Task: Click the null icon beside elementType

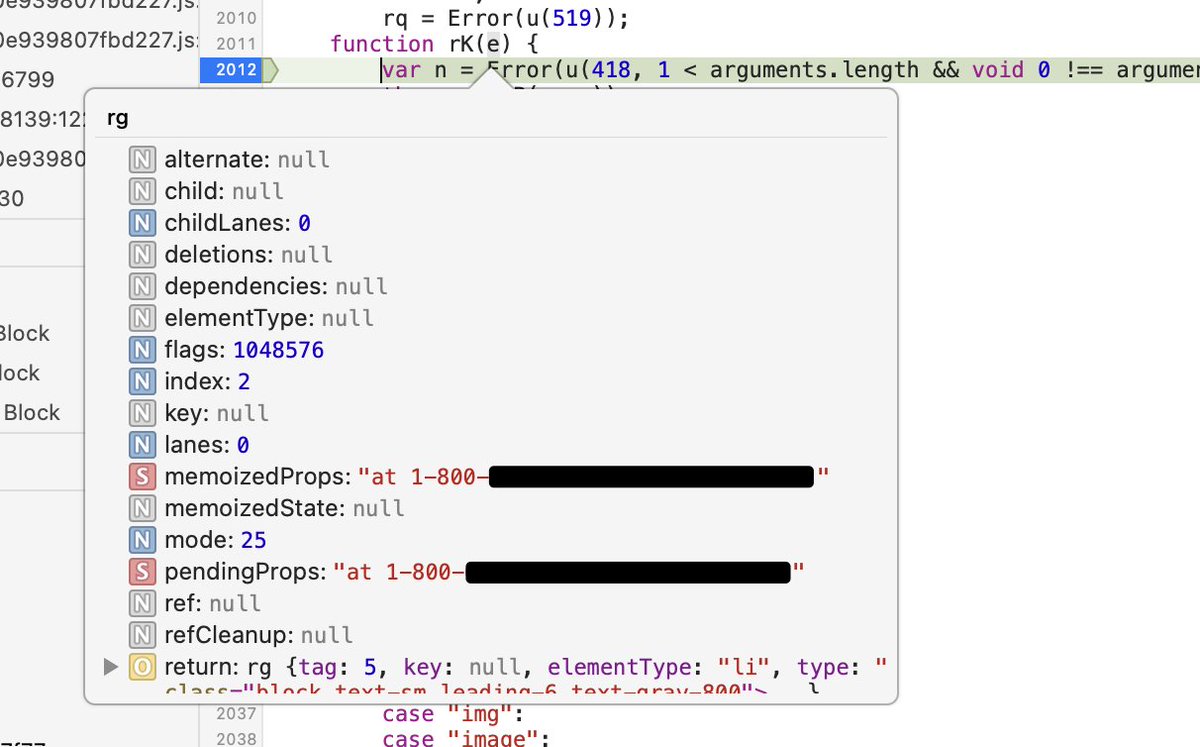Action: tap(143, 318)
